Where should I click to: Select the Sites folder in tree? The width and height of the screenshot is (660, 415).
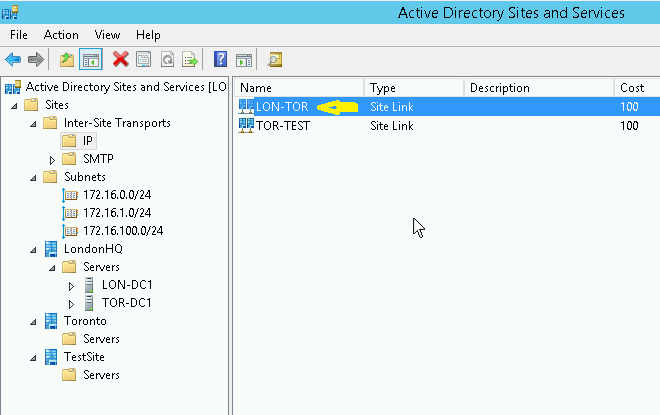tap(57, 105)
